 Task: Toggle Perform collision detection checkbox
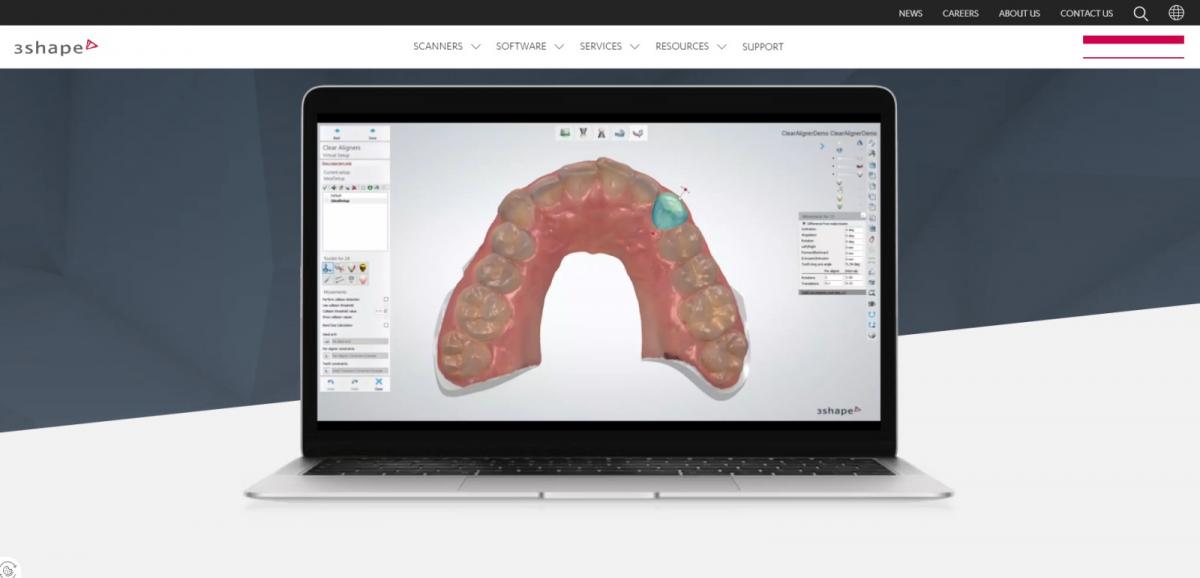tap(386, 299)
